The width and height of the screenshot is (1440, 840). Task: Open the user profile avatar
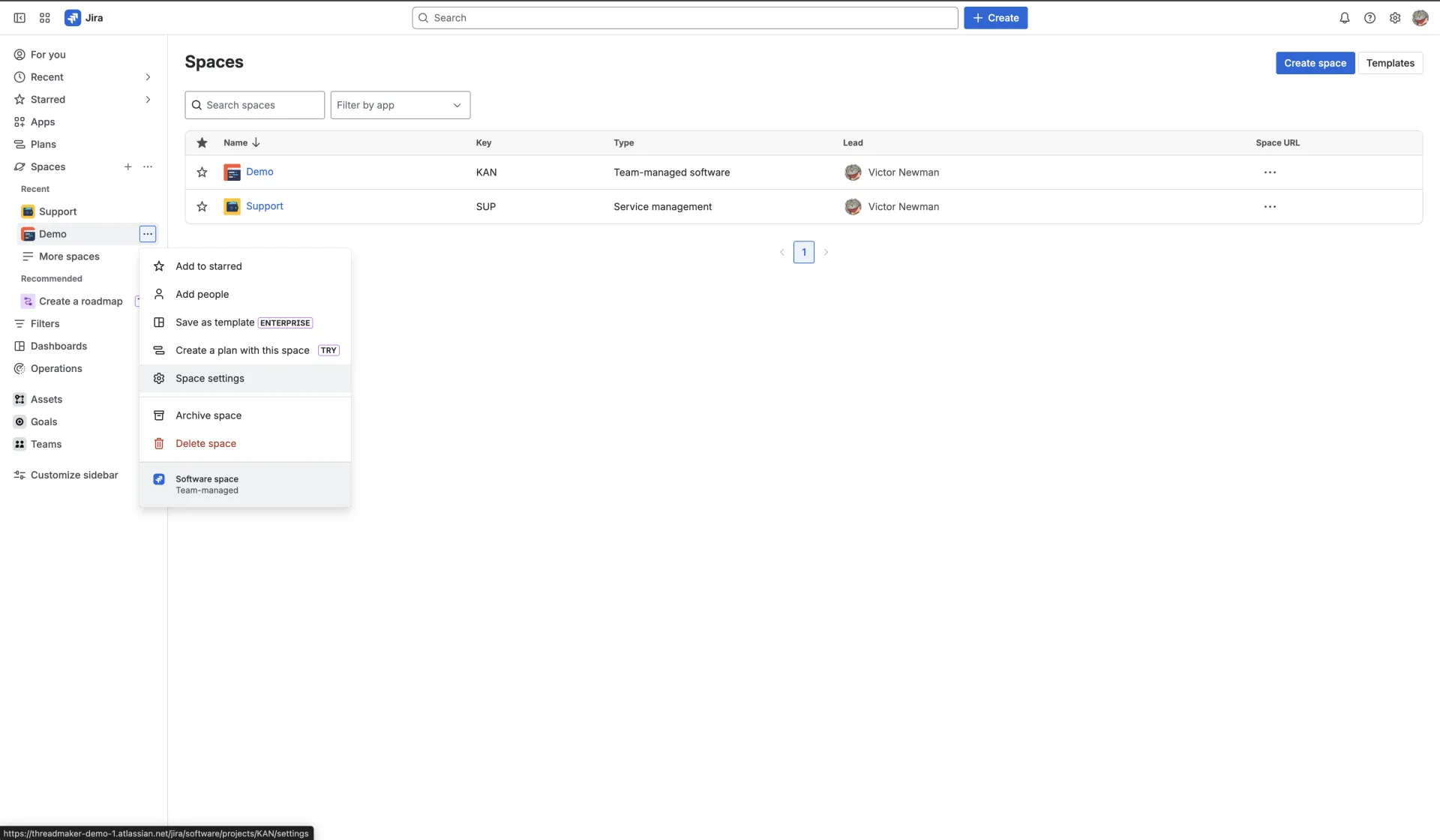click(x=1420, y=18)
